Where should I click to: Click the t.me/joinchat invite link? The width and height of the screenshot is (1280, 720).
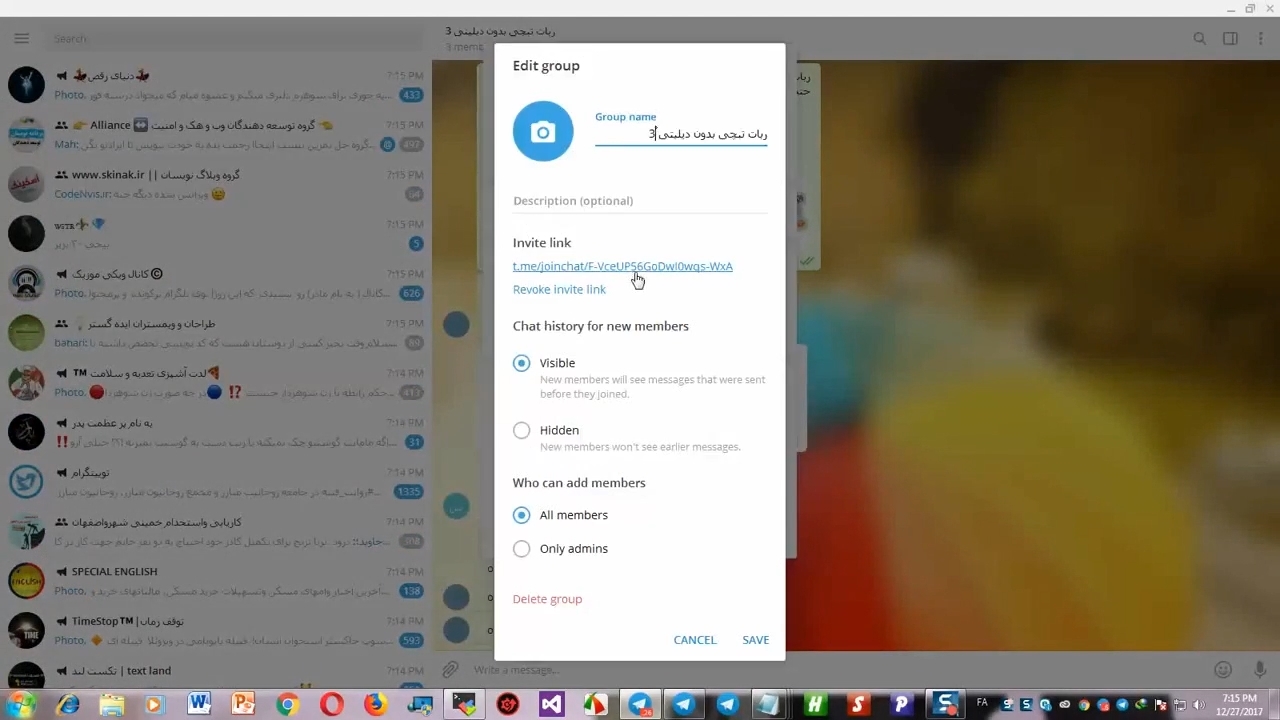pyautogui.click(x=622, y=266)
